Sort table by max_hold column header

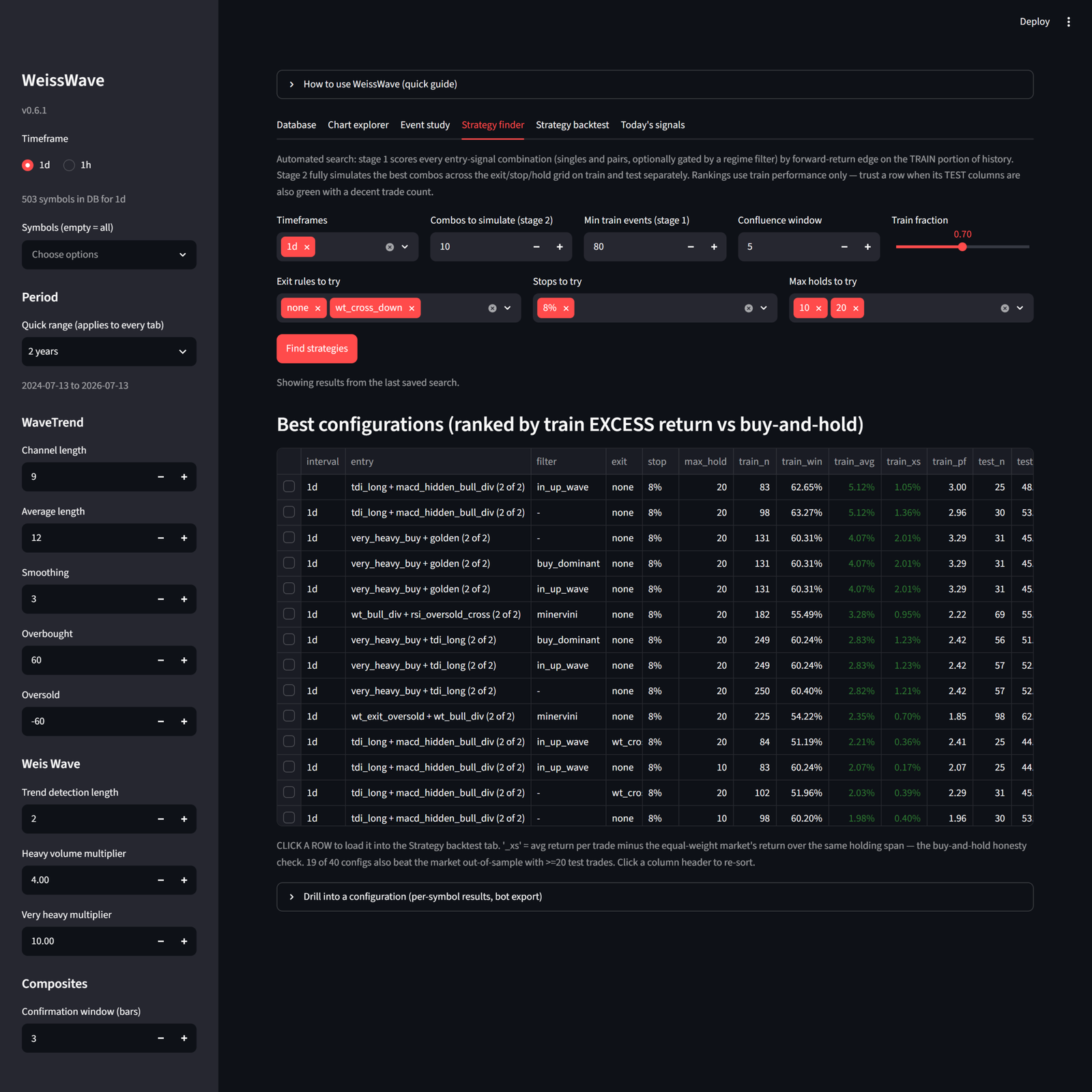tap(705, 462)
